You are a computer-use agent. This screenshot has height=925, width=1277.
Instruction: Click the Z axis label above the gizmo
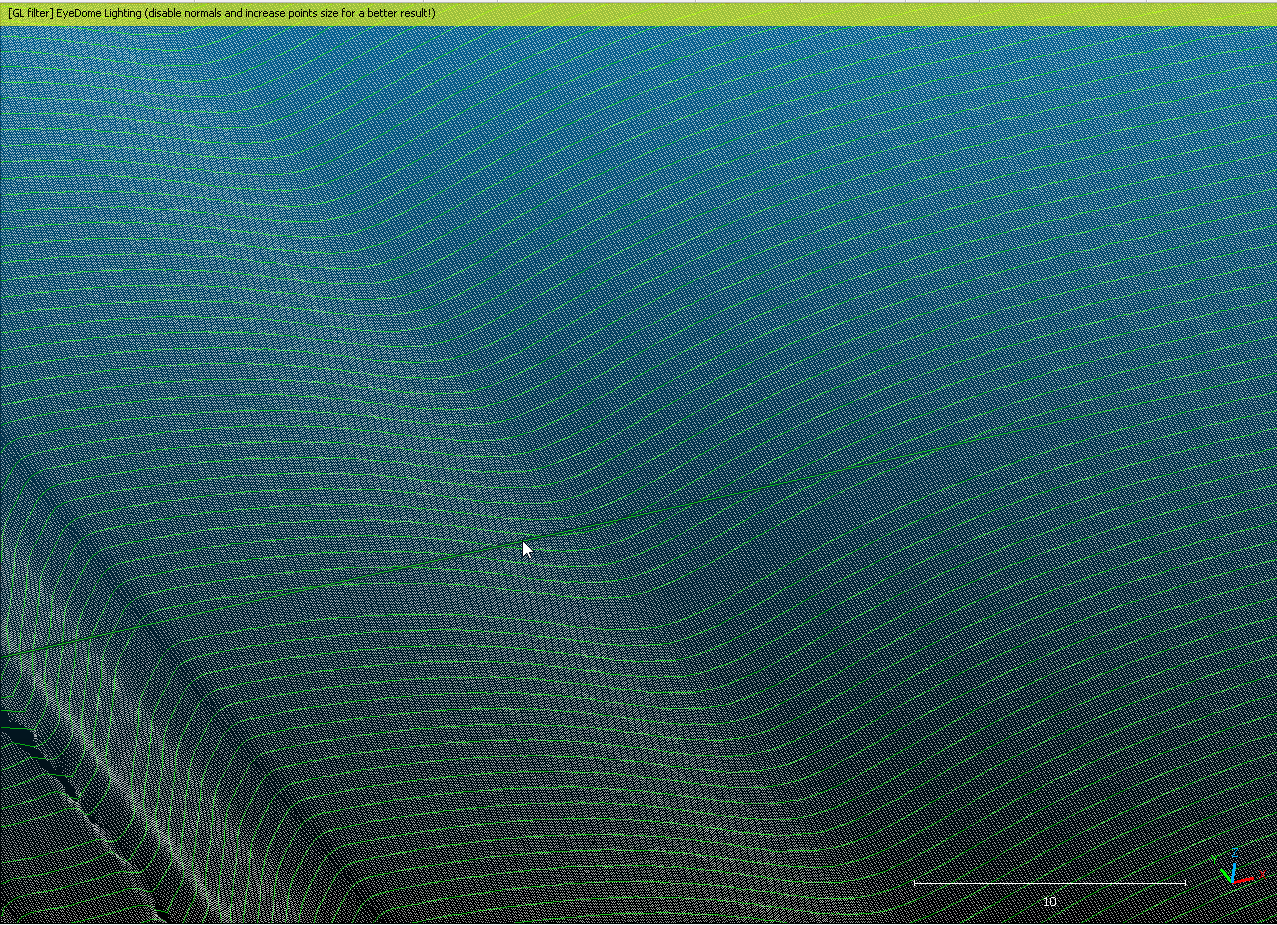[x=1235, y=852]
